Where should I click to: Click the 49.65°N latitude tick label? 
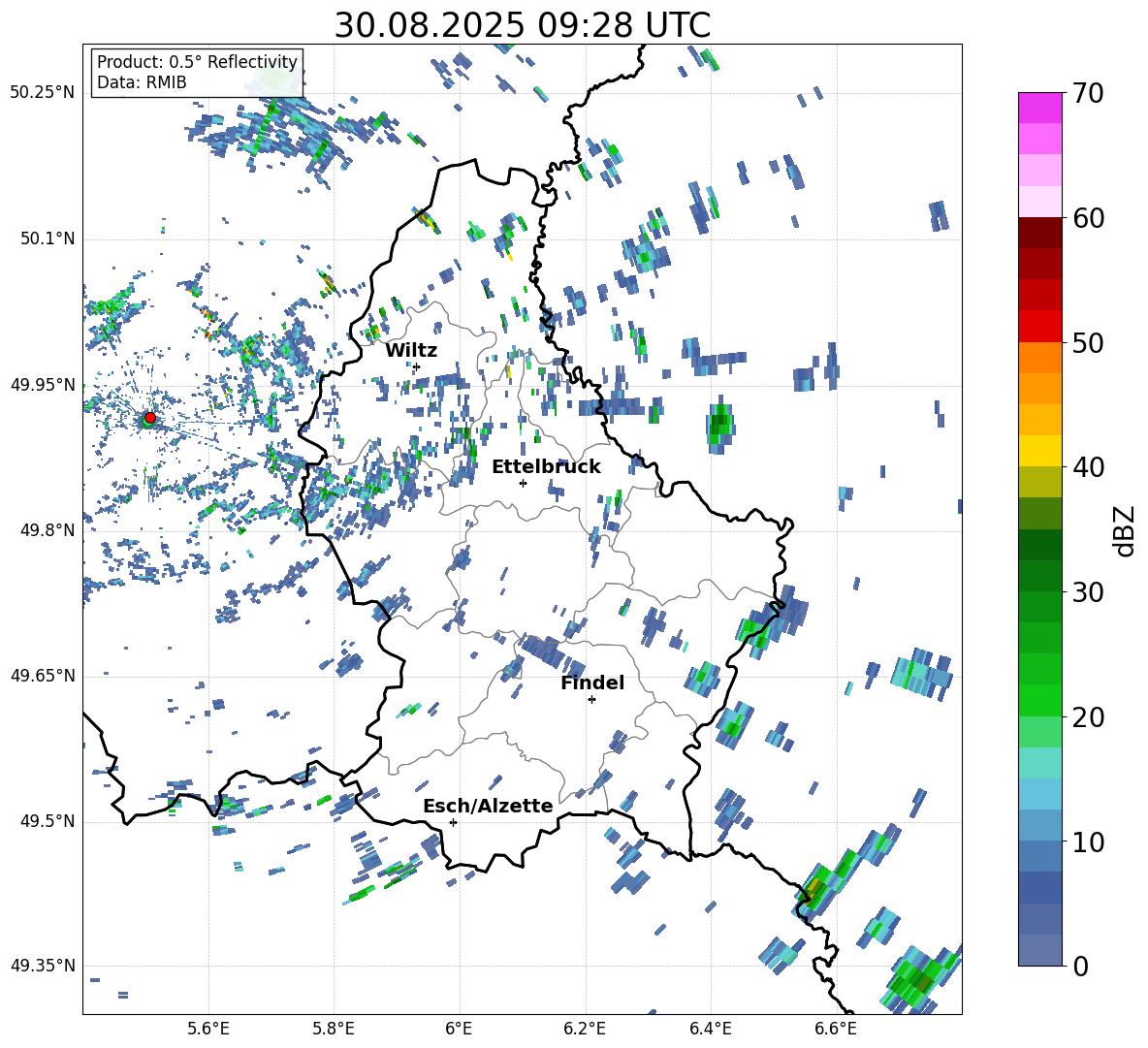click(43, 675)
